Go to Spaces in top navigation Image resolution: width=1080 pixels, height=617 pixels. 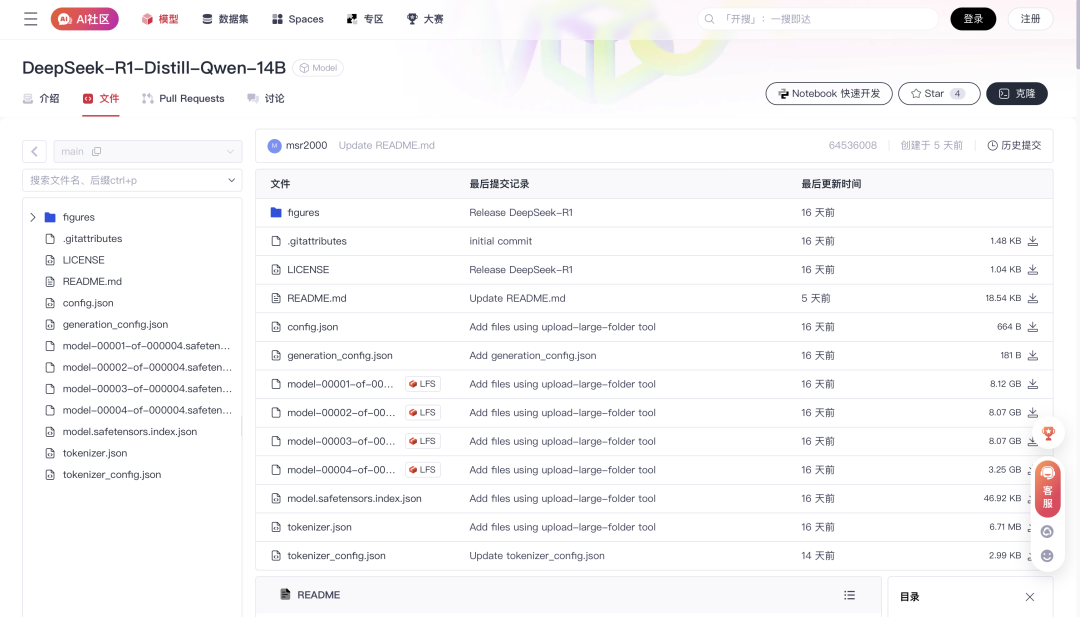pos(298,19)
